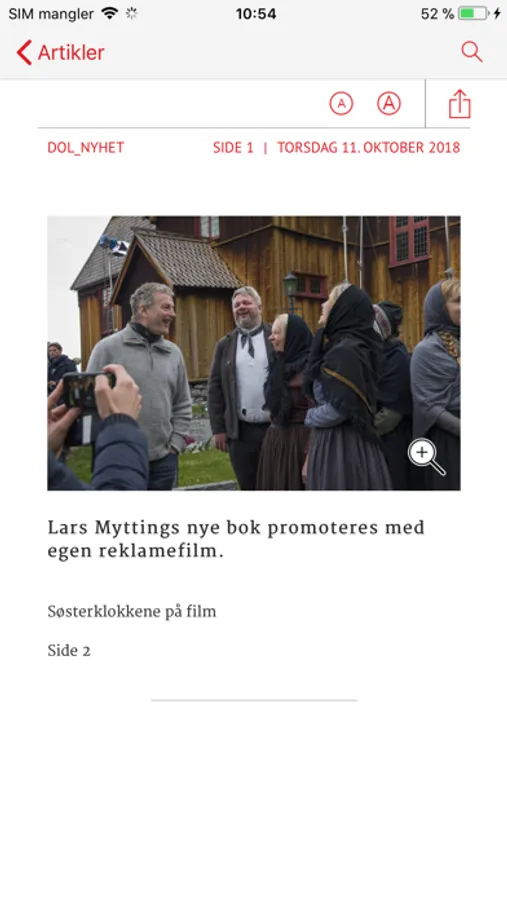Increase text size with large A
Viewport: 507px width, 900px height.
point(389,104)
